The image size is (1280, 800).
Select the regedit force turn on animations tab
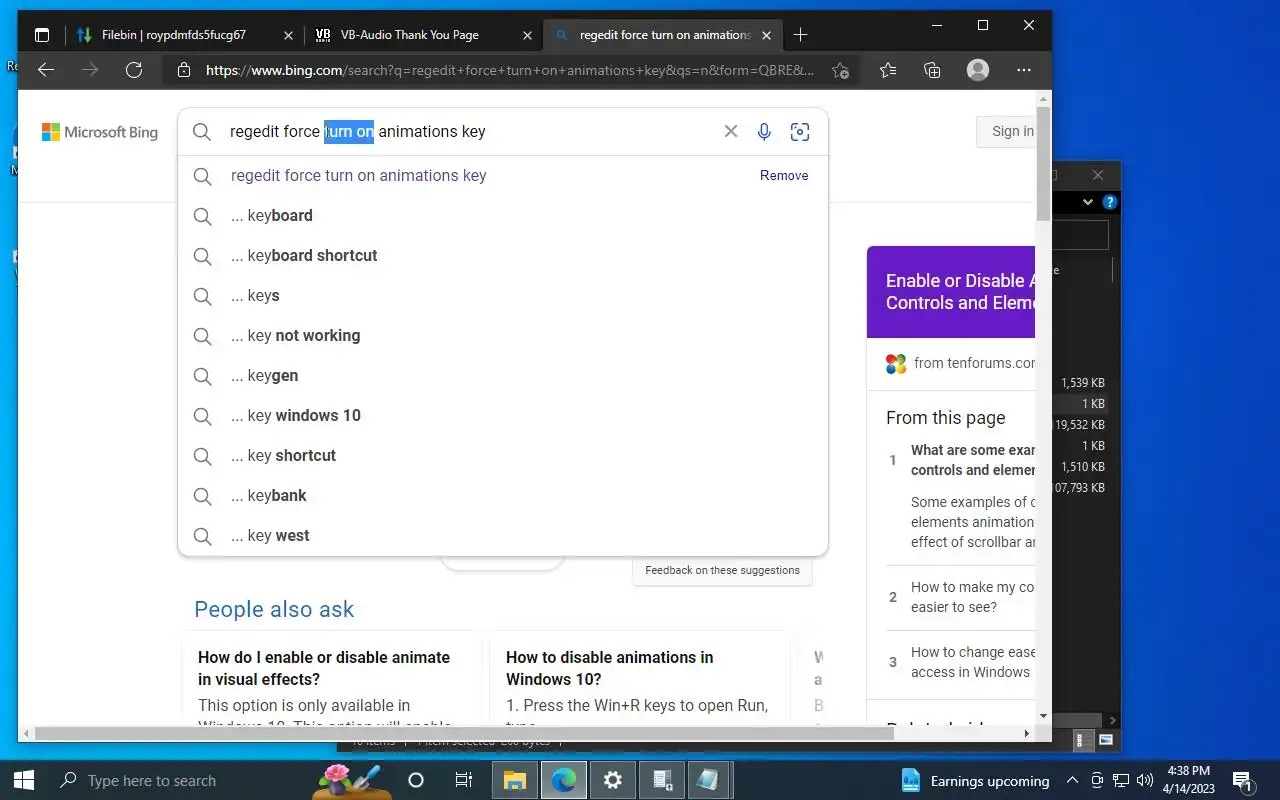pyautogui.click(x=662, y=35)
